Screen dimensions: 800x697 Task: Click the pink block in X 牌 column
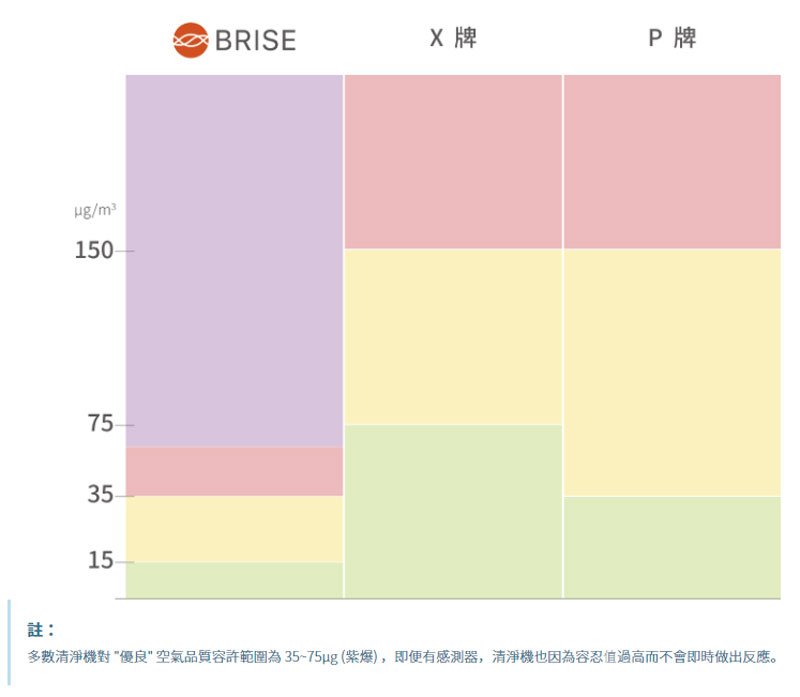(x=453, y=162)
